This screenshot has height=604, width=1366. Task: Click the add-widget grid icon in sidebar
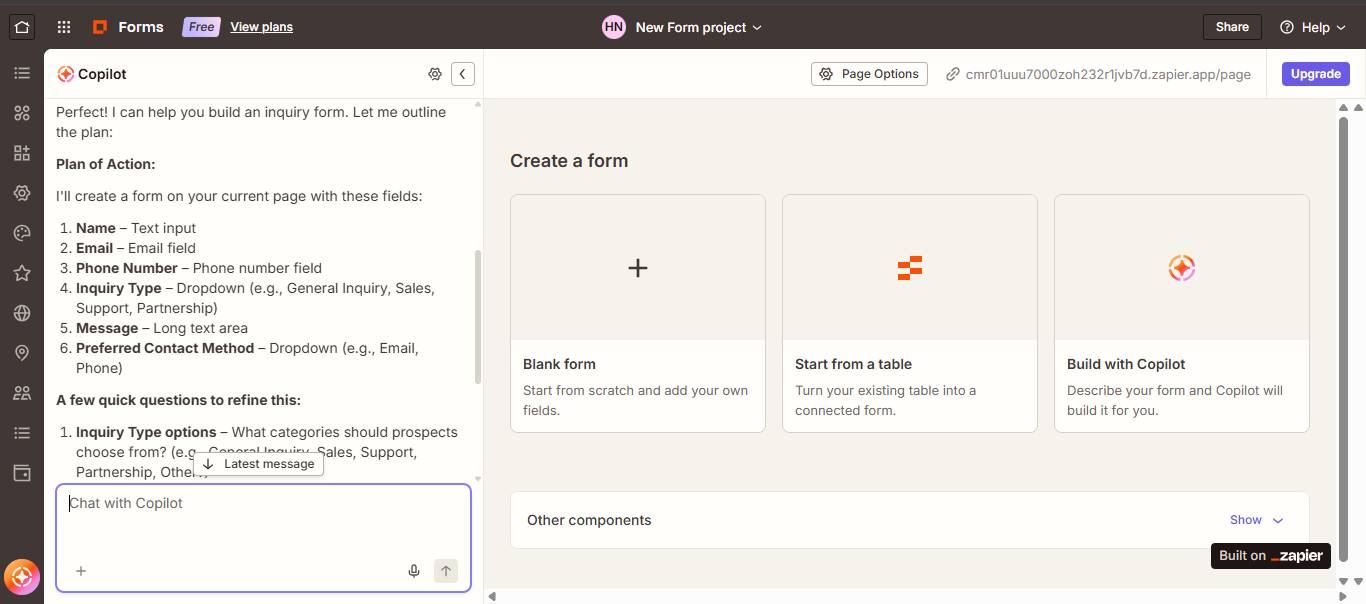[22, 153]
